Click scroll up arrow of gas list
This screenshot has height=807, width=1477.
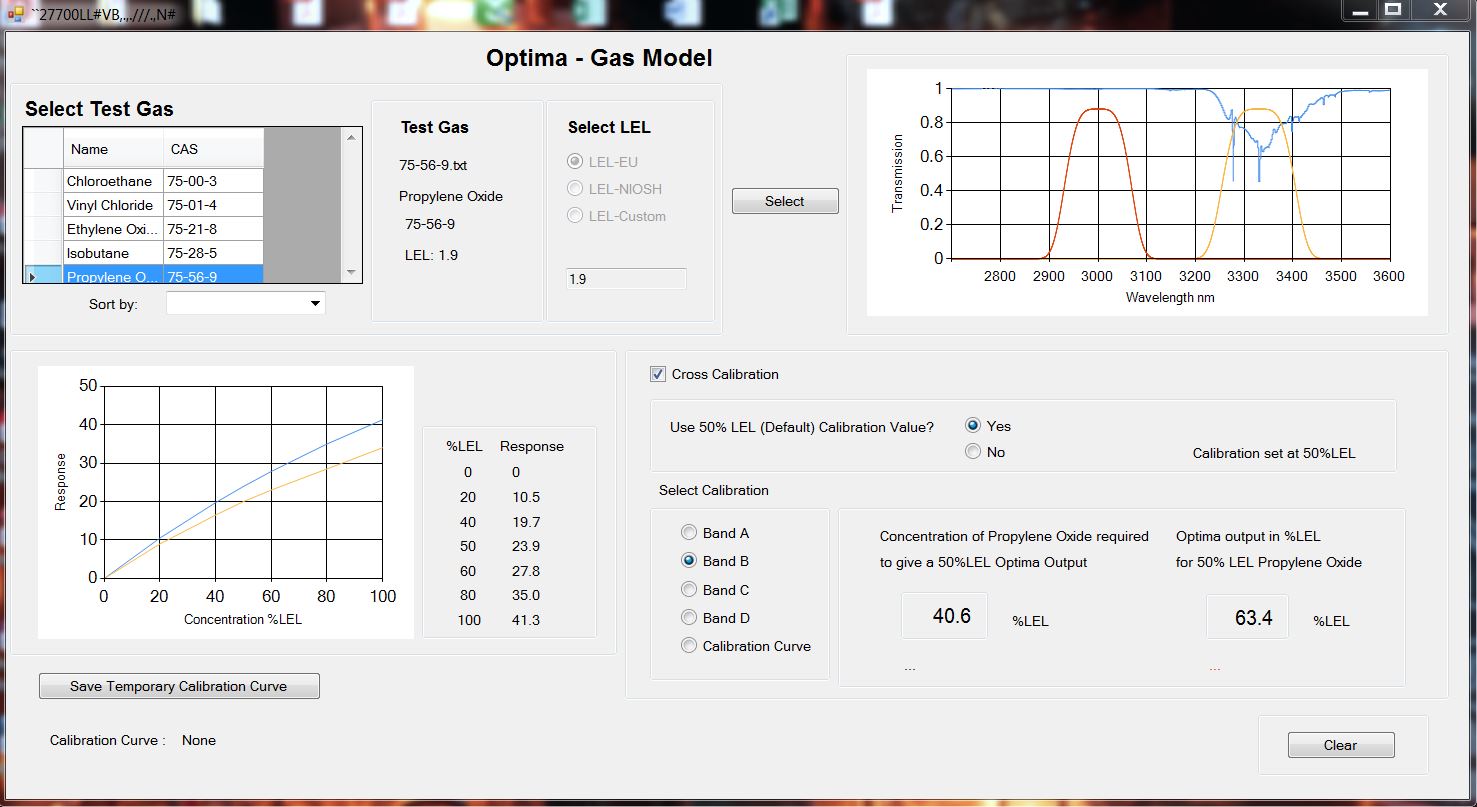coord(350,137)
